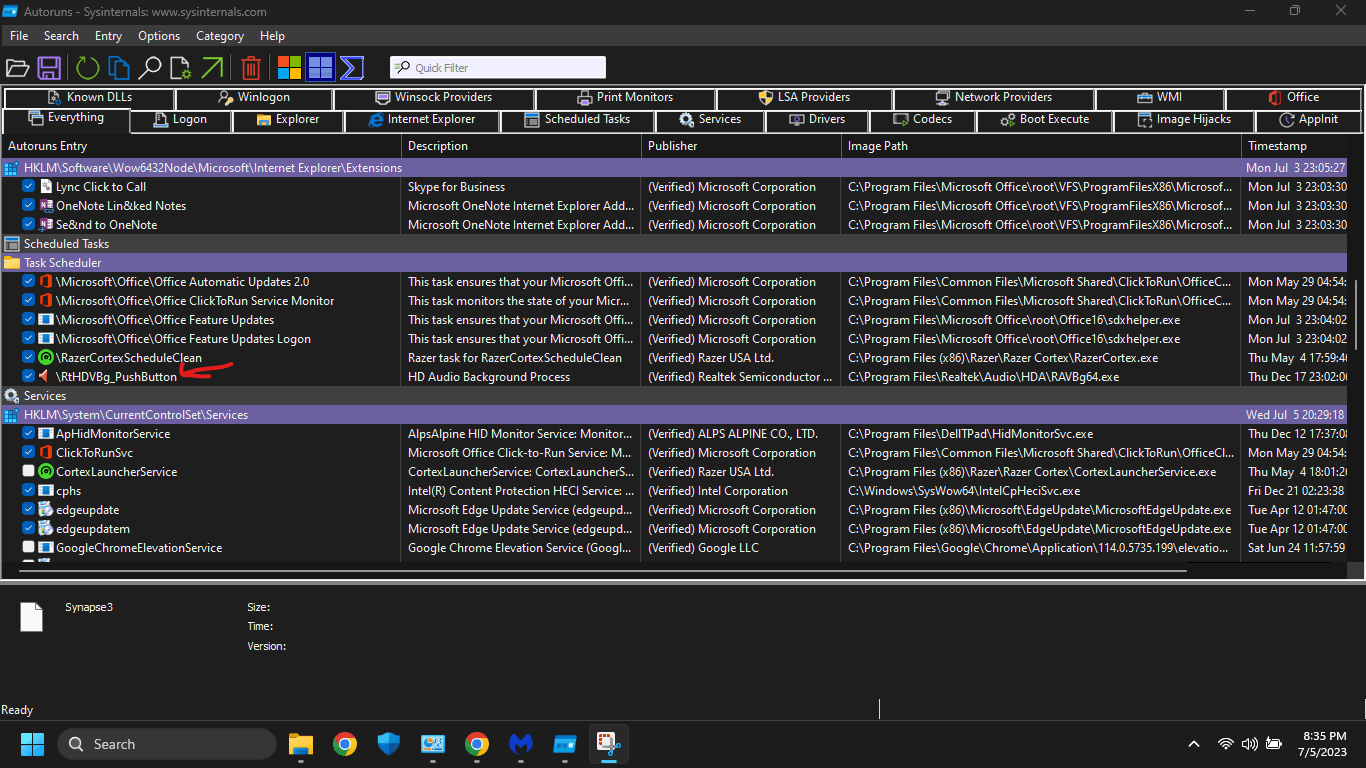Click the gear icon on the Services section row

click(12, 396)
